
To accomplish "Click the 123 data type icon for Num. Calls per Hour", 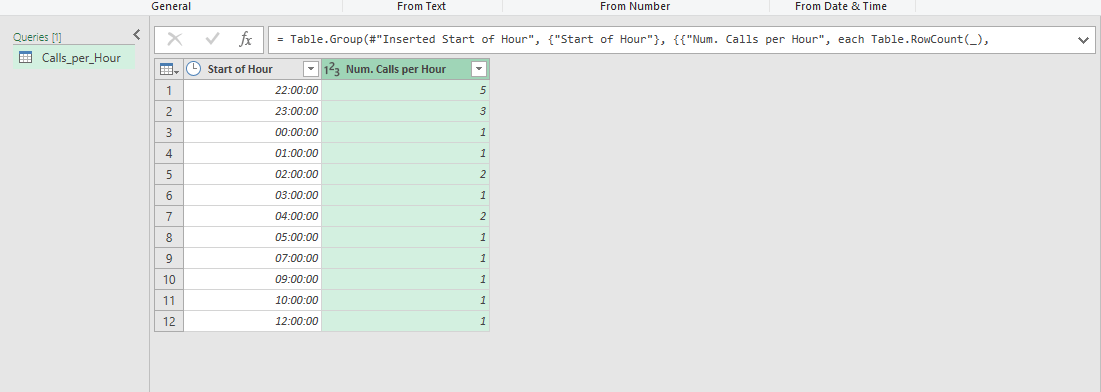I will coord(332,69).
